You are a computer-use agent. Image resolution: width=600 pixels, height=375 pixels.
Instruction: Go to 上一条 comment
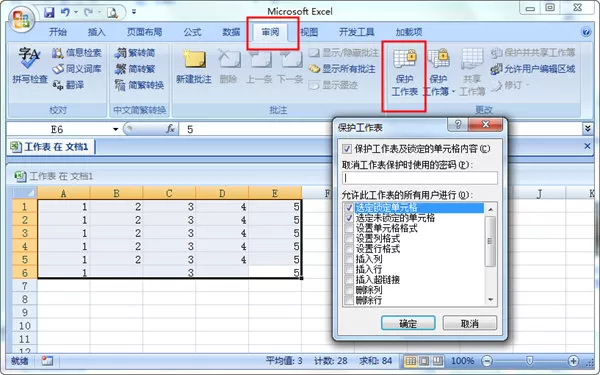point(259,67)
